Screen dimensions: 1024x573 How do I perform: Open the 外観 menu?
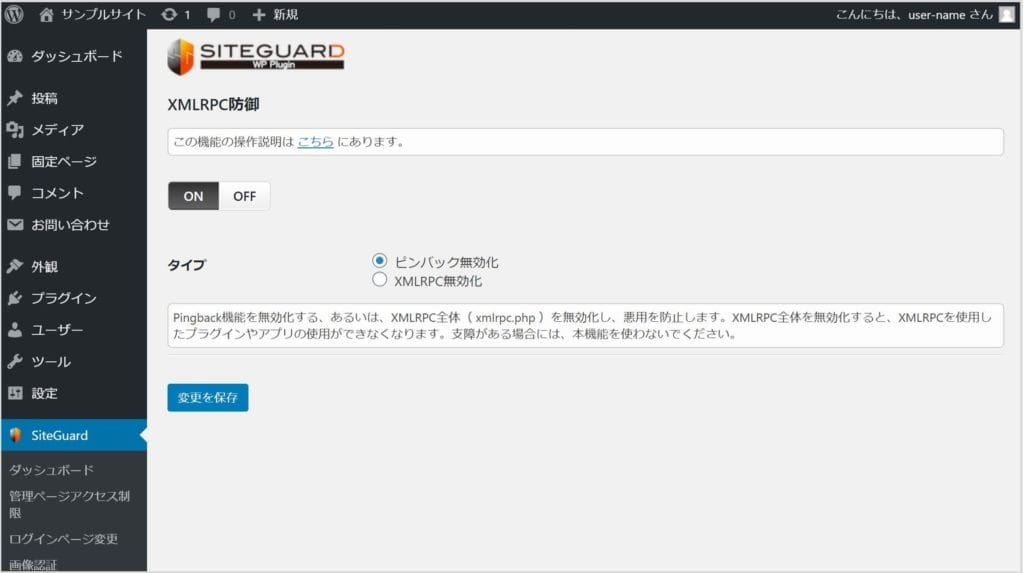coord(74,267)
